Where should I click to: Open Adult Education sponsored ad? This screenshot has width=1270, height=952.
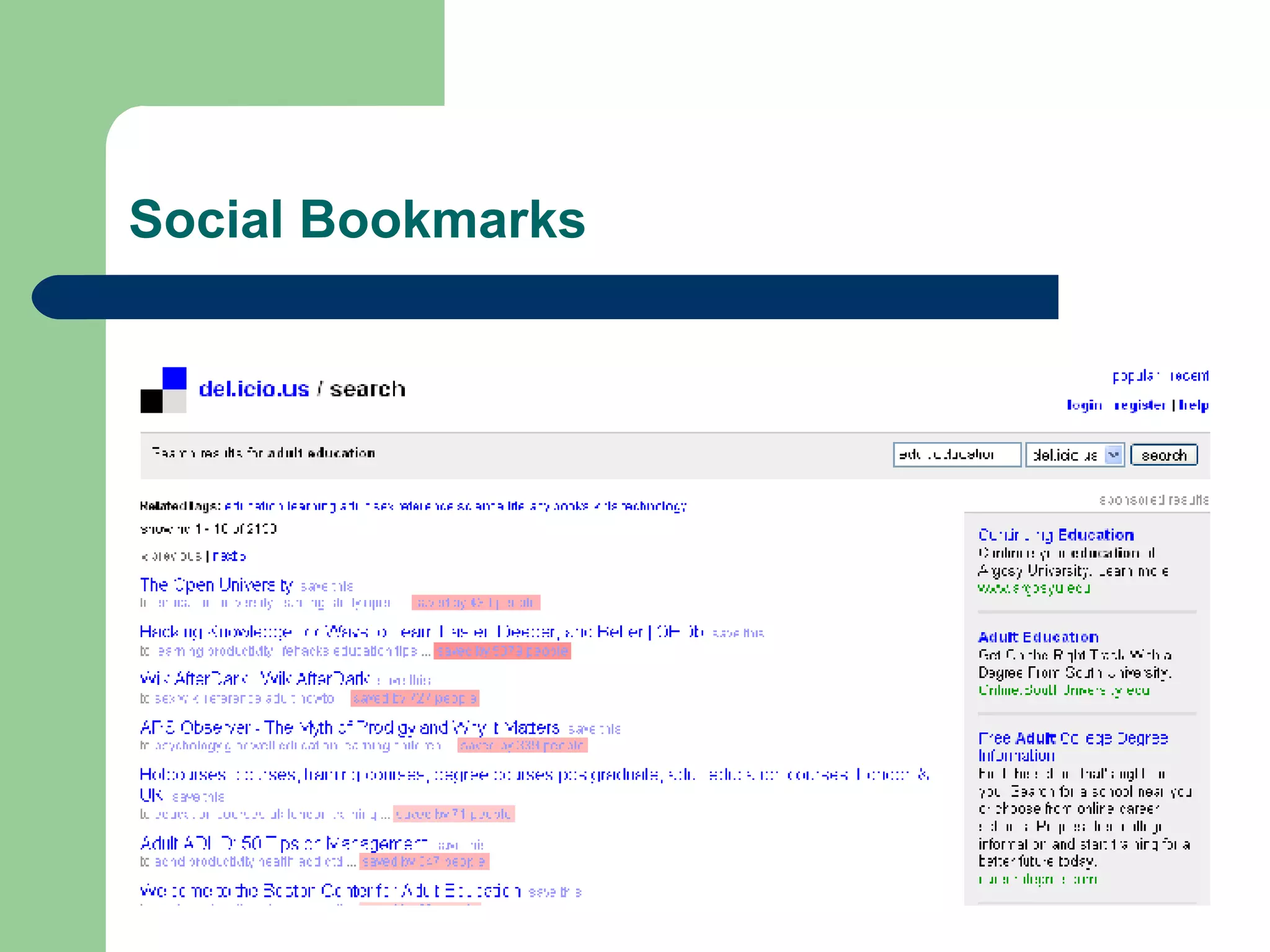pos(1038,637)
